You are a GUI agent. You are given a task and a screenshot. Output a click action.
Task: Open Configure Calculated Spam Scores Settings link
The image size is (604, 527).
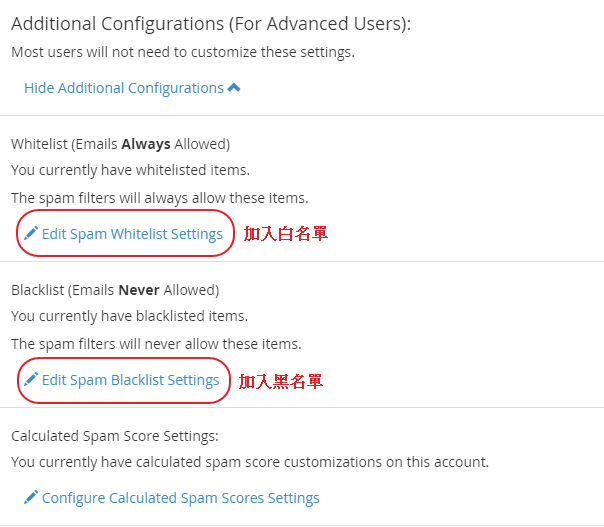[x=180, y=498]
